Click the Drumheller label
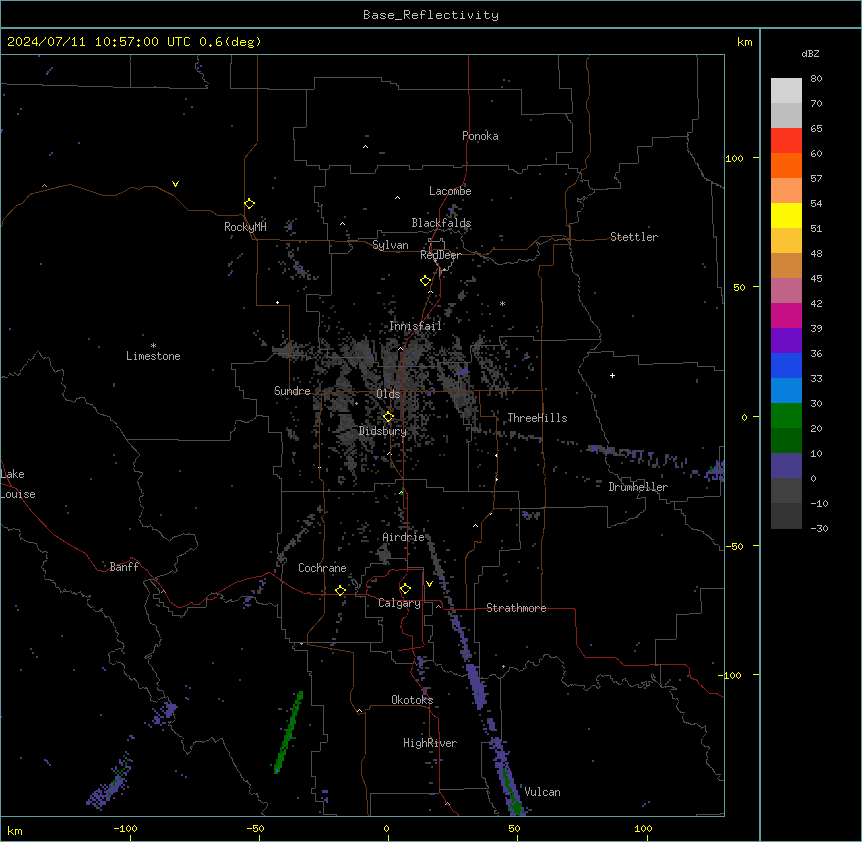This screenshot has height=842, width=862. point(638,487)
